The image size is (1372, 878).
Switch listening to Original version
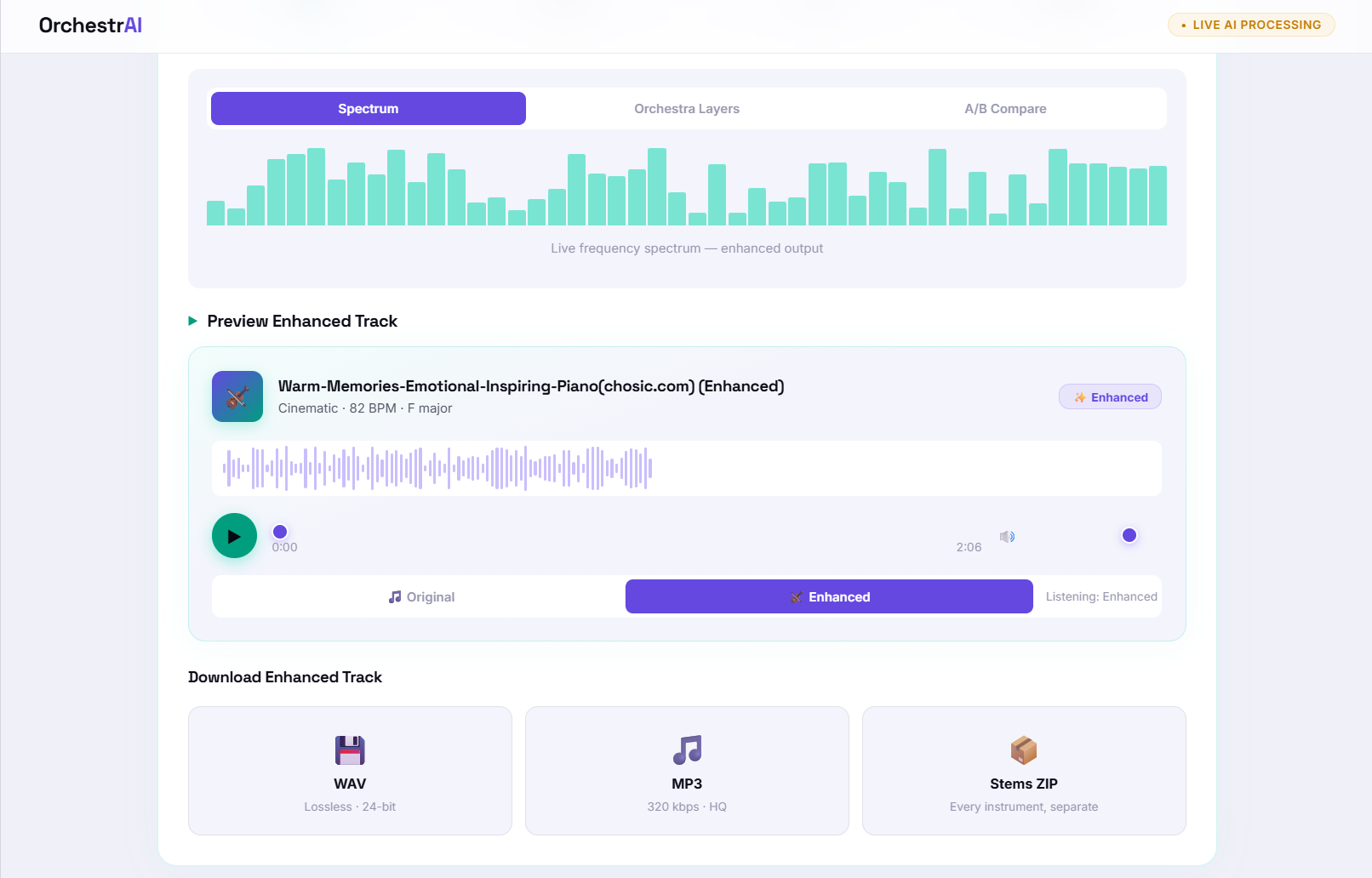421,596
